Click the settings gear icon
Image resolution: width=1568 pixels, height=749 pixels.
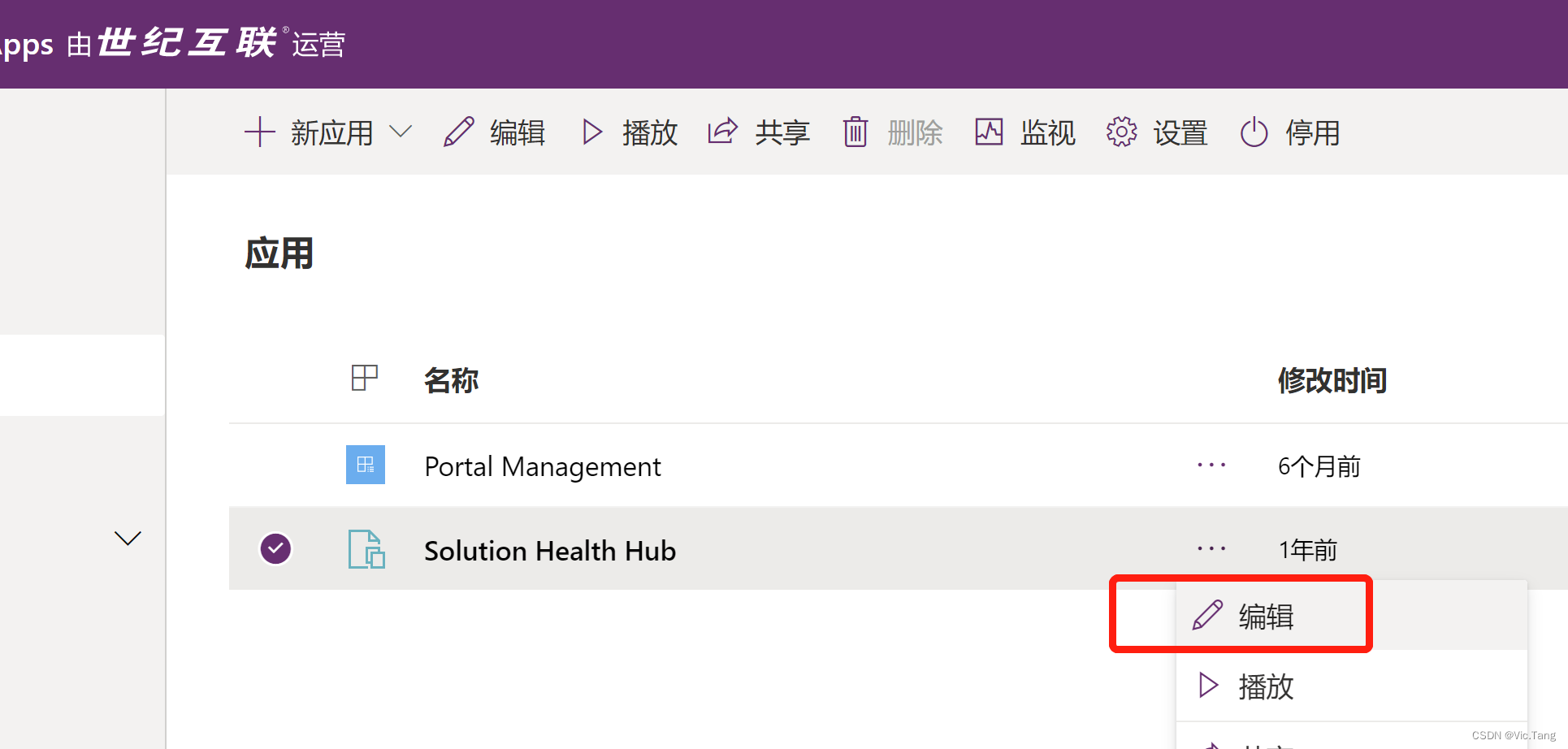(1121, 132)
